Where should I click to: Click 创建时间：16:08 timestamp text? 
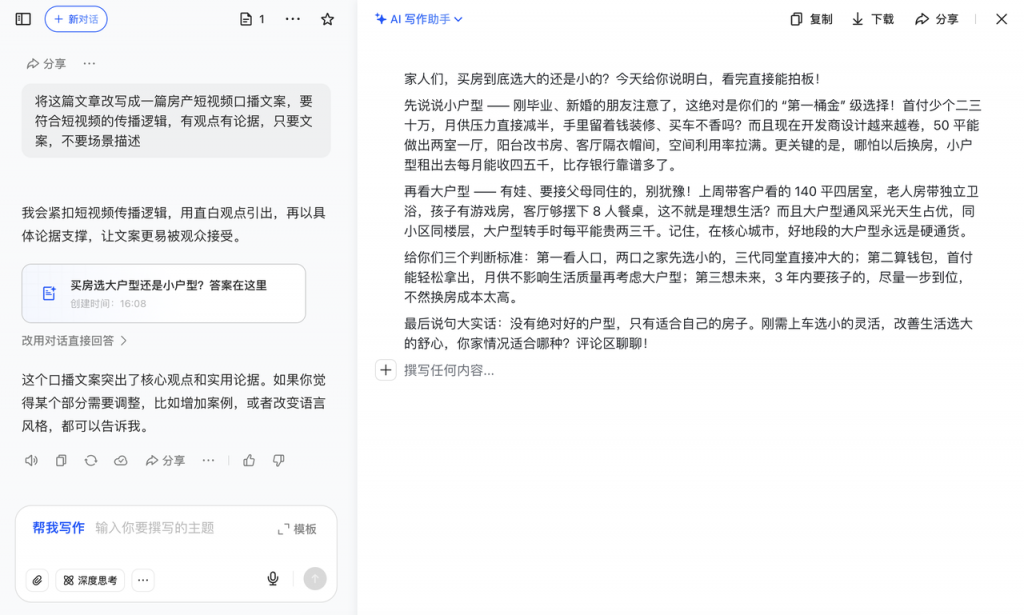[108, 303]
